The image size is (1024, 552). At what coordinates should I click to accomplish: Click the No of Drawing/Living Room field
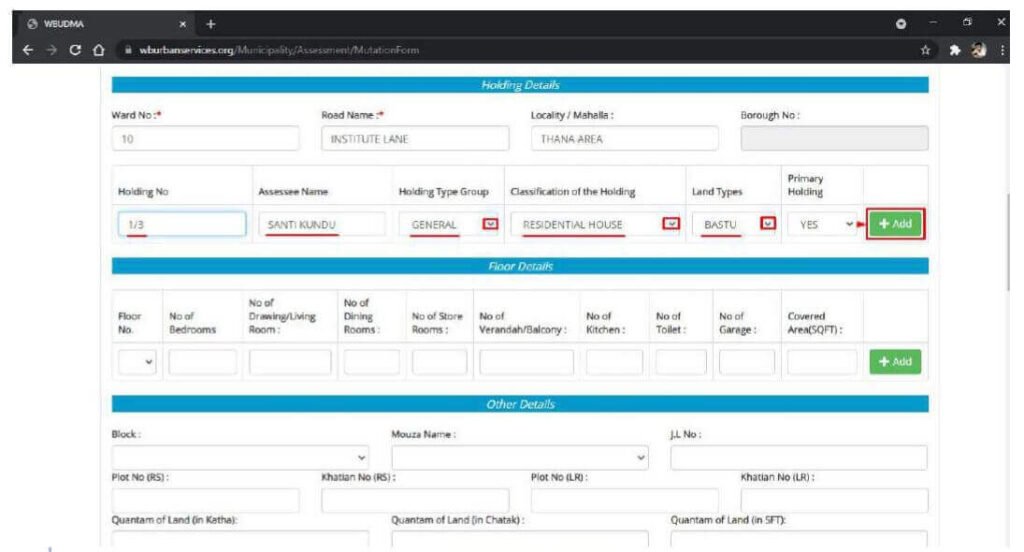290,361
